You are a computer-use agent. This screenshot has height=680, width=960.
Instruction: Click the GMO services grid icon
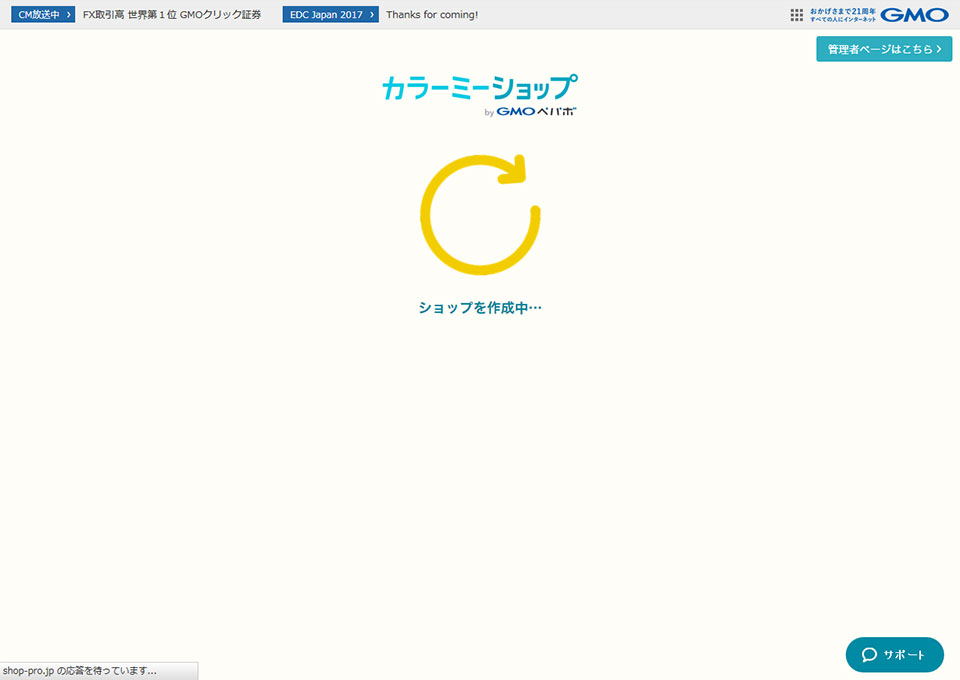pos(796,14)
